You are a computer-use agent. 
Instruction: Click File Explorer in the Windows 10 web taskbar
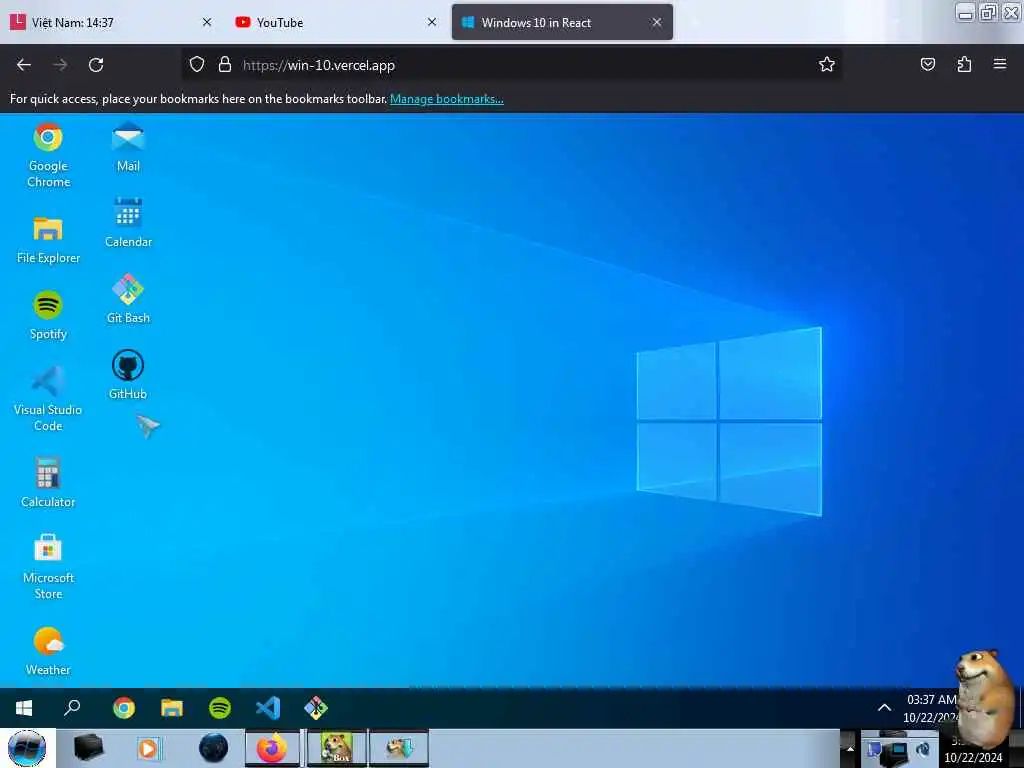(172, 708)
